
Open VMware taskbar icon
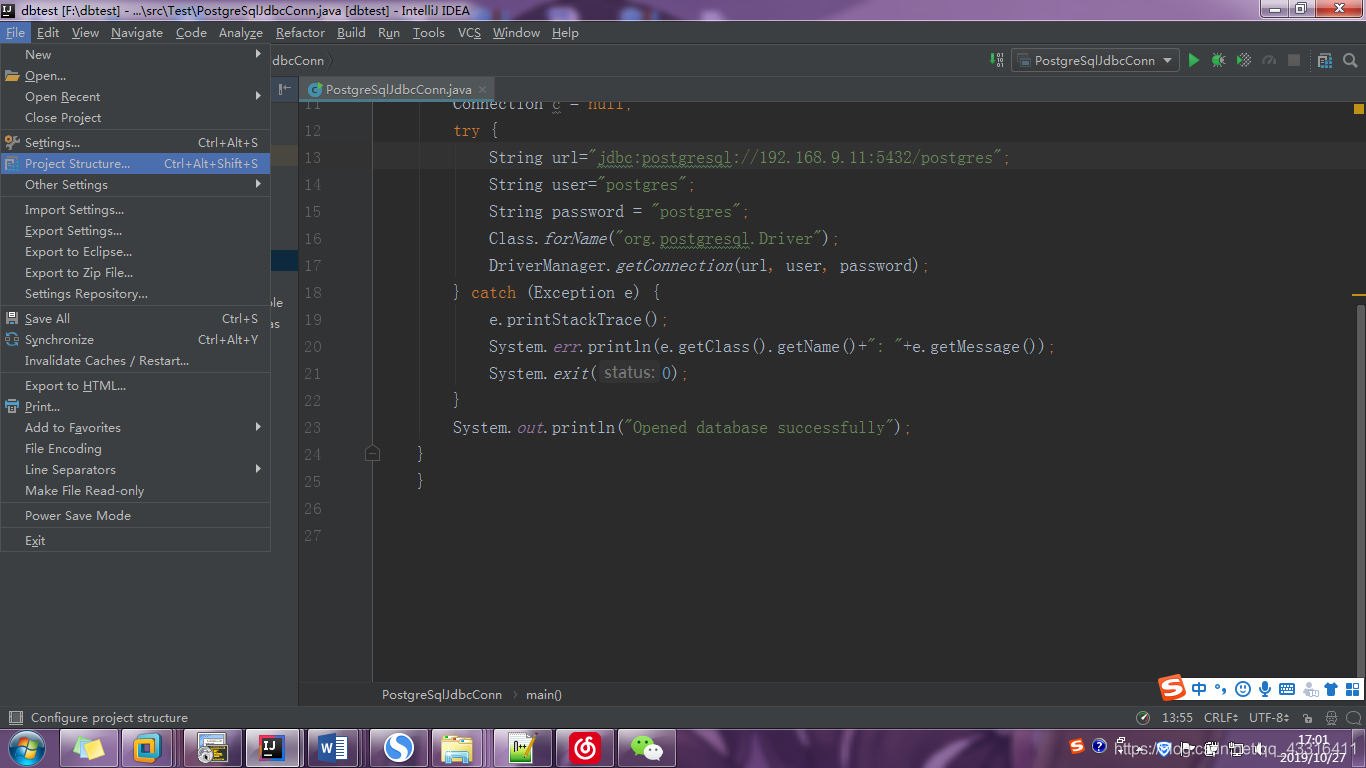tap(148, 748)
